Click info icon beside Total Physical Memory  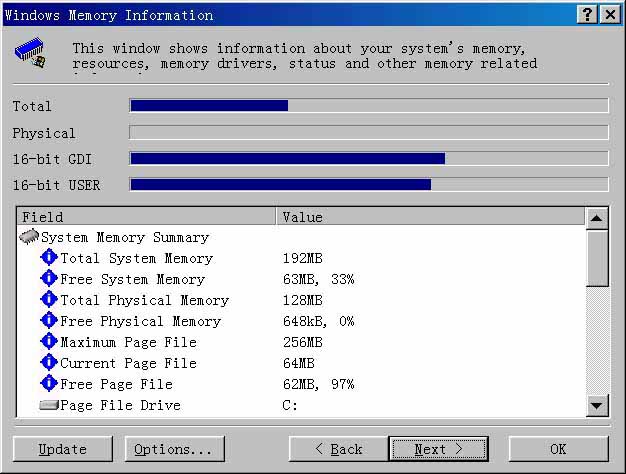(x=49, y=300)
